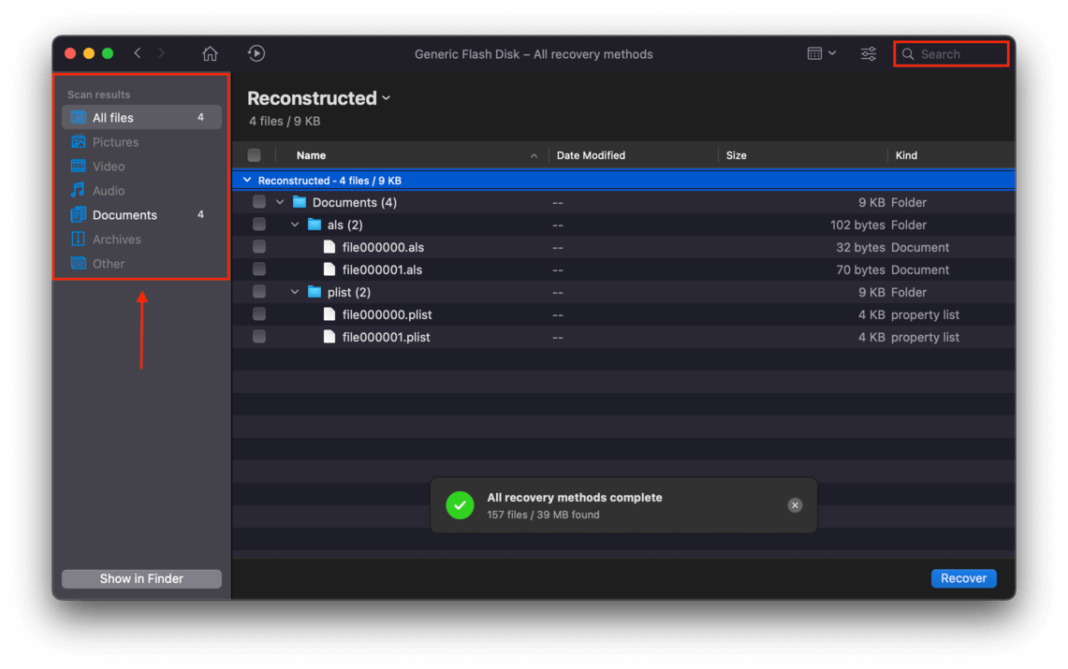Collapse the als folder
The image size is (1068, 669).
(x=294, y=224)
